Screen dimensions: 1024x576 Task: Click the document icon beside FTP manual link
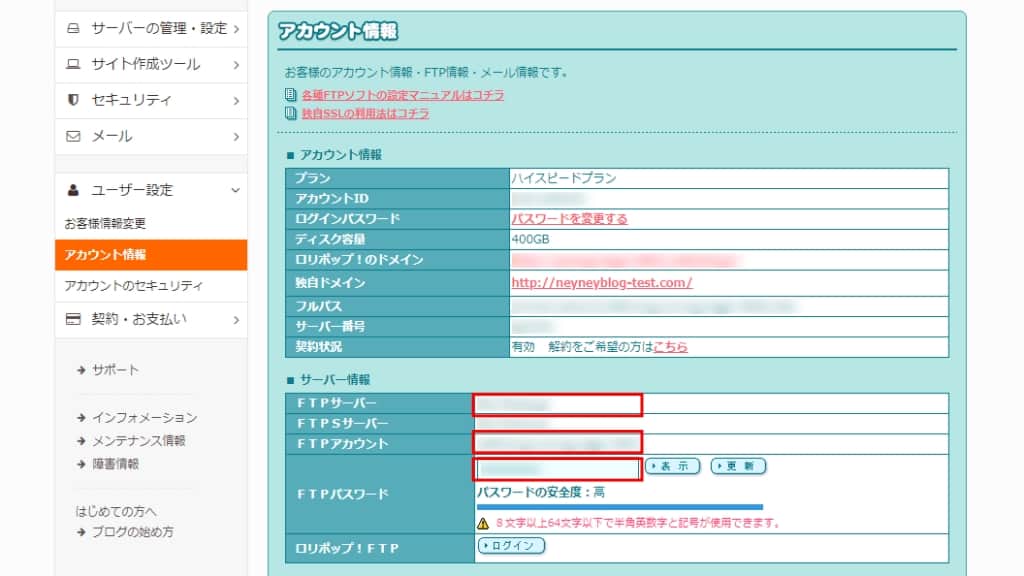(x=291, y=95)
